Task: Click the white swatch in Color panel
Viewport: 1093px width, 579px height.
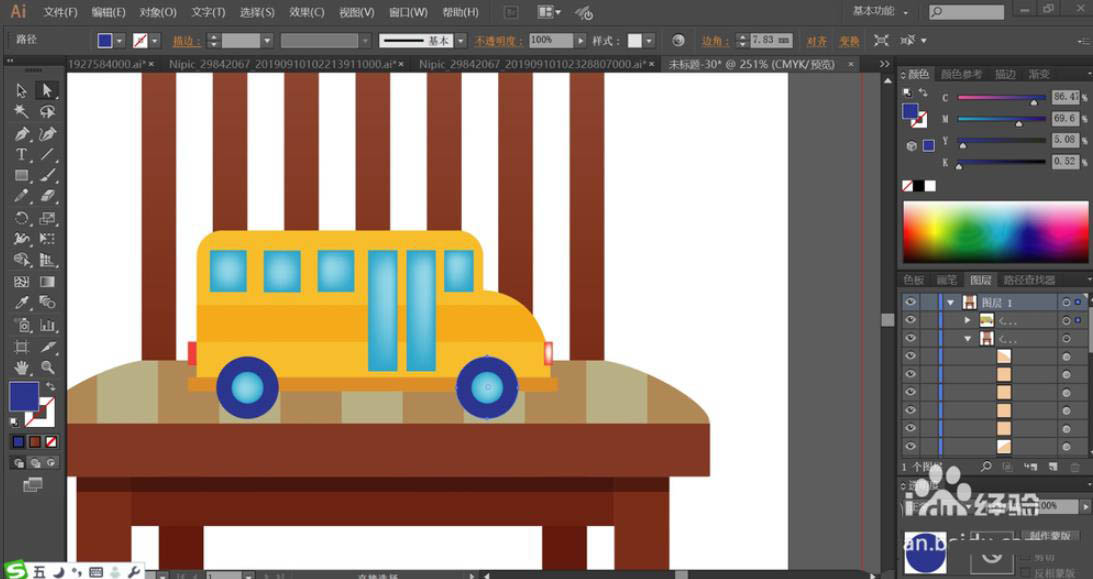Action: (931, 186)
